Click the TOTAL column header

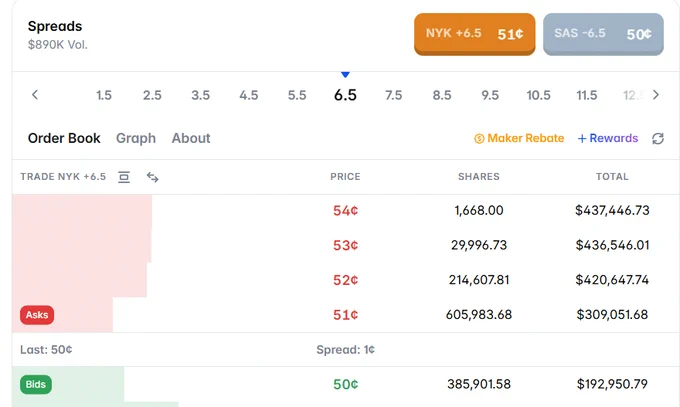coord(612,177)
